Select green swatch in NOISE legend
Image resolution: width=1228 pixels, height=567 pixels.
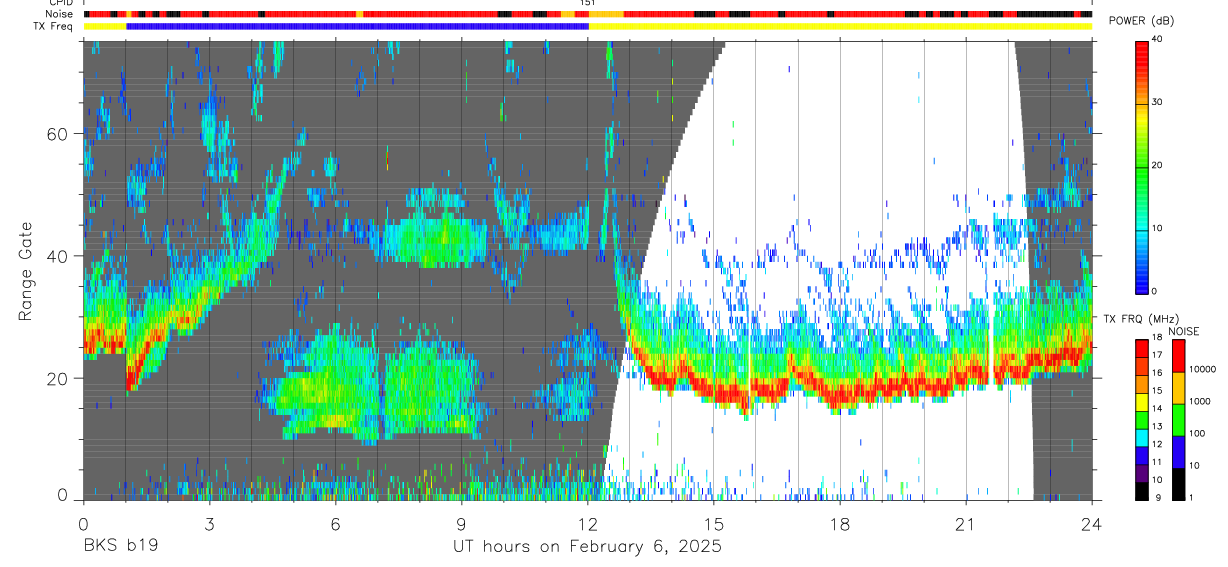(x=1178, y=420)
